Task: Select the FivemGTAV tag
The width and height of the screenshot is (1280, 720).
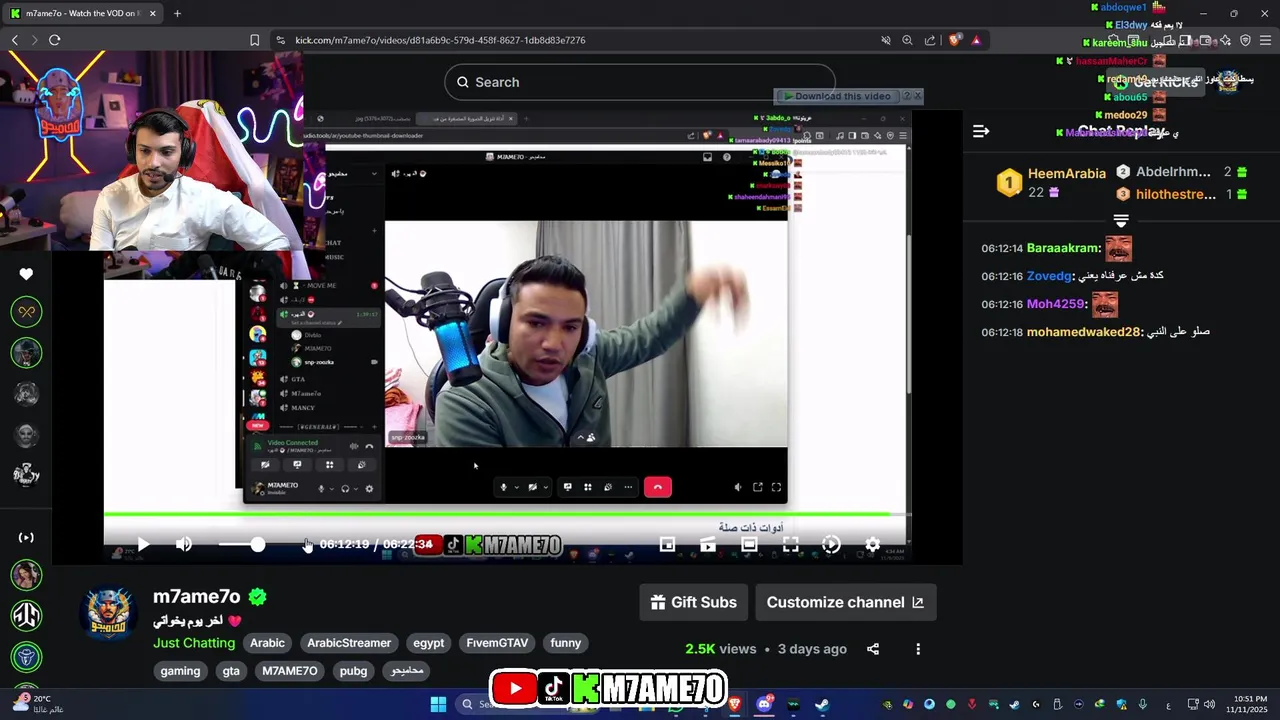Action: (497, 643)
